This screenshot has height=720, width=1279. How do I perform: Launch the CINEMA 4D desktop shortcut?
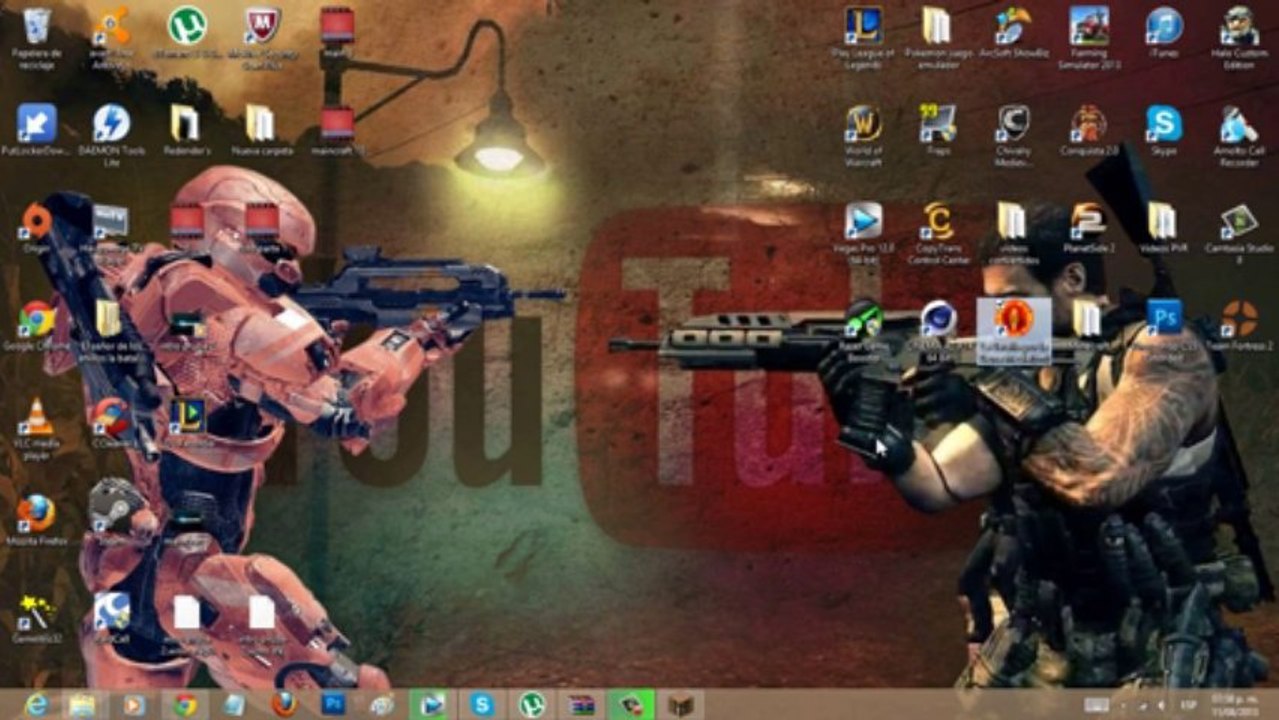click(937, 329)
